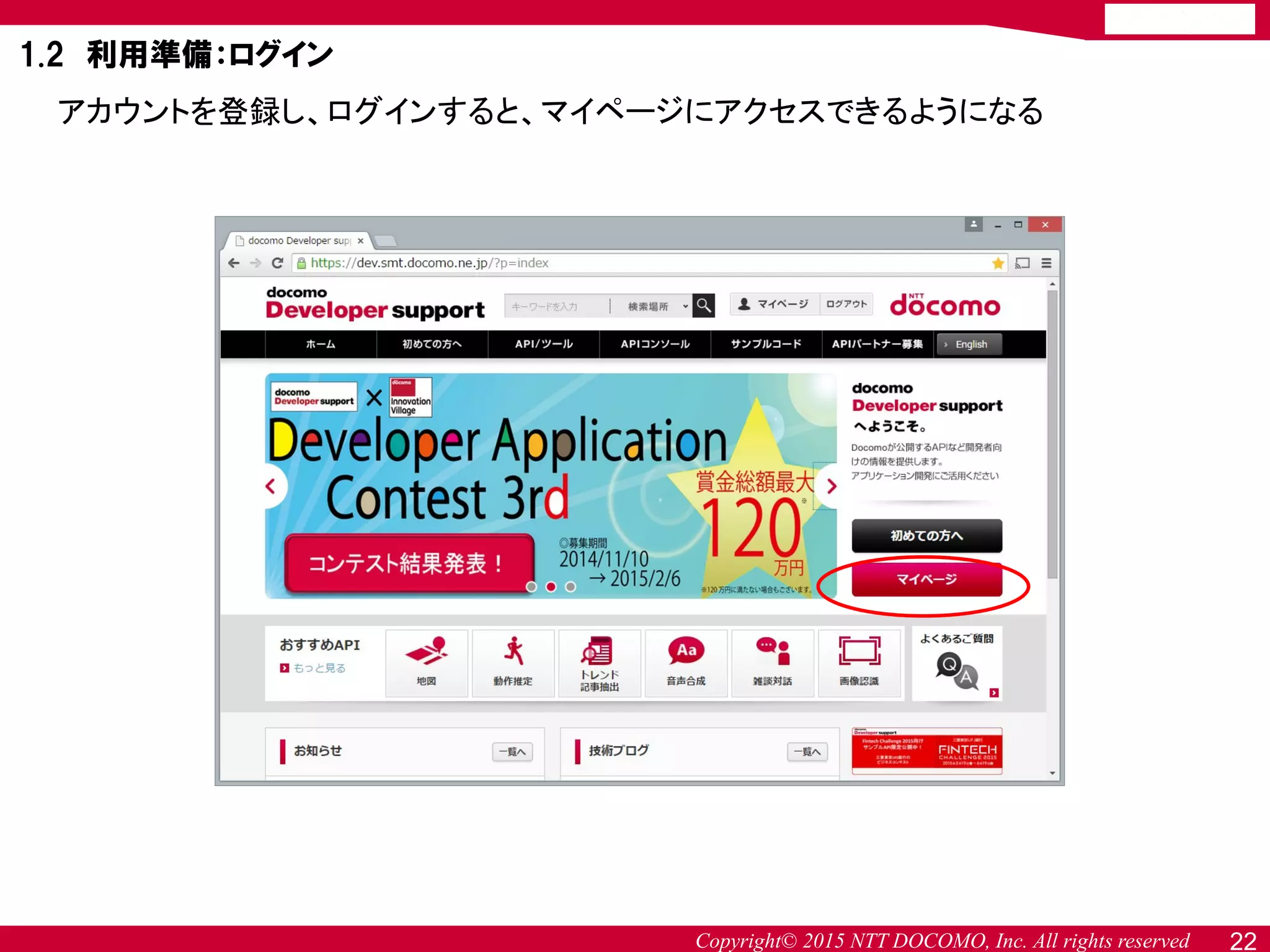Select the third carousel dot
Image resolution: width=1270 pixels, height=952 pixels.
click(x=571, y=586)
